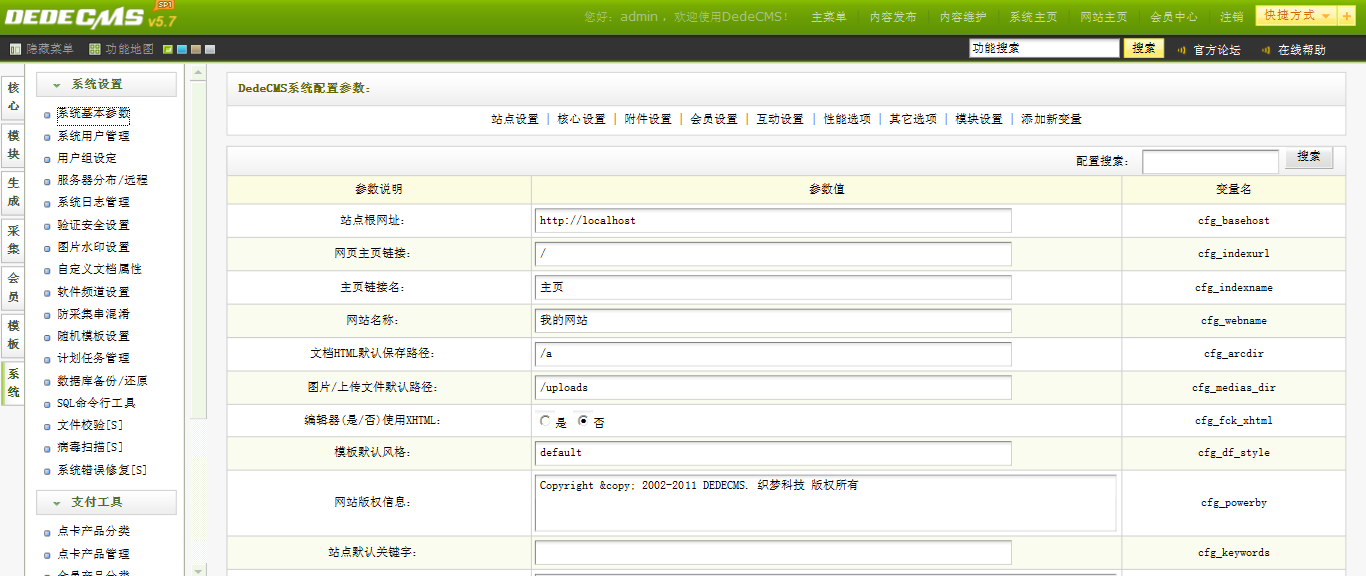Click the 站点根网址 URL input field
This screenshot has height=576, width=1366.
[x=770, y=220]
